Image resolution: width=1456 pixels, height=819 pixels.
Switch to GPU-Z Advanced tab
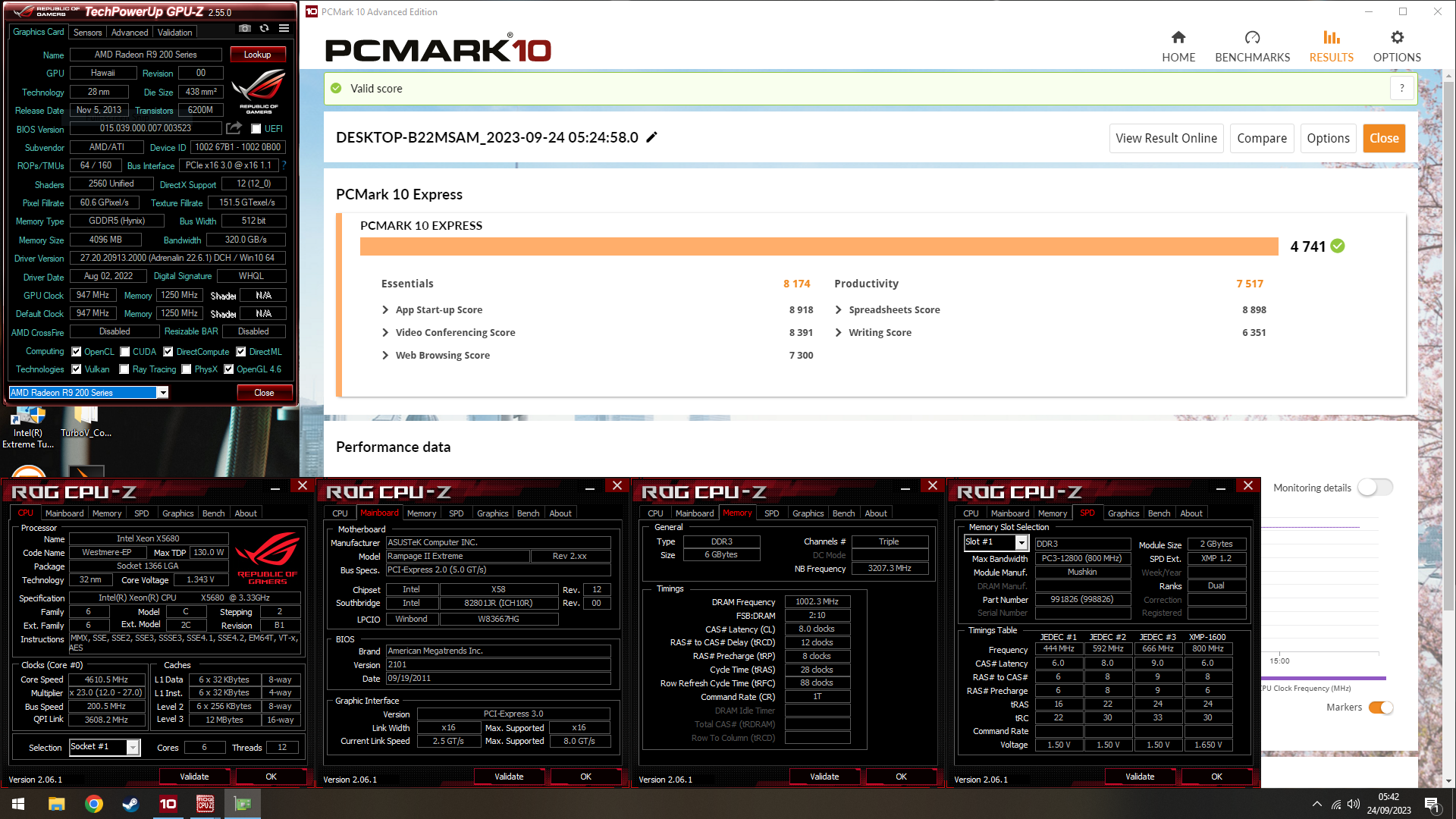[x=130, y=33]
